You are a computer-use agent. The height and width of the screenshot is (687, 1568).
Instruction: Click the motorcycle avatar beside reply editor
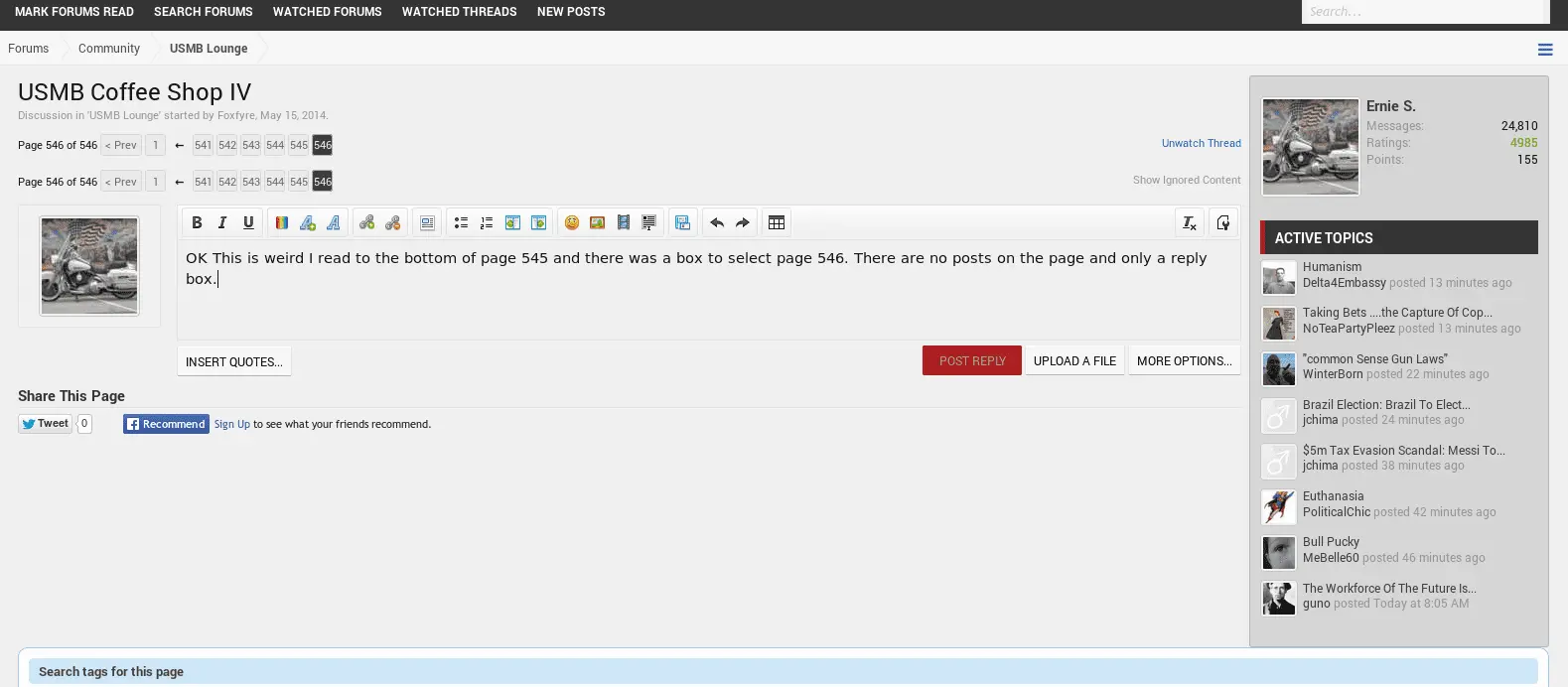click(89, 266)
